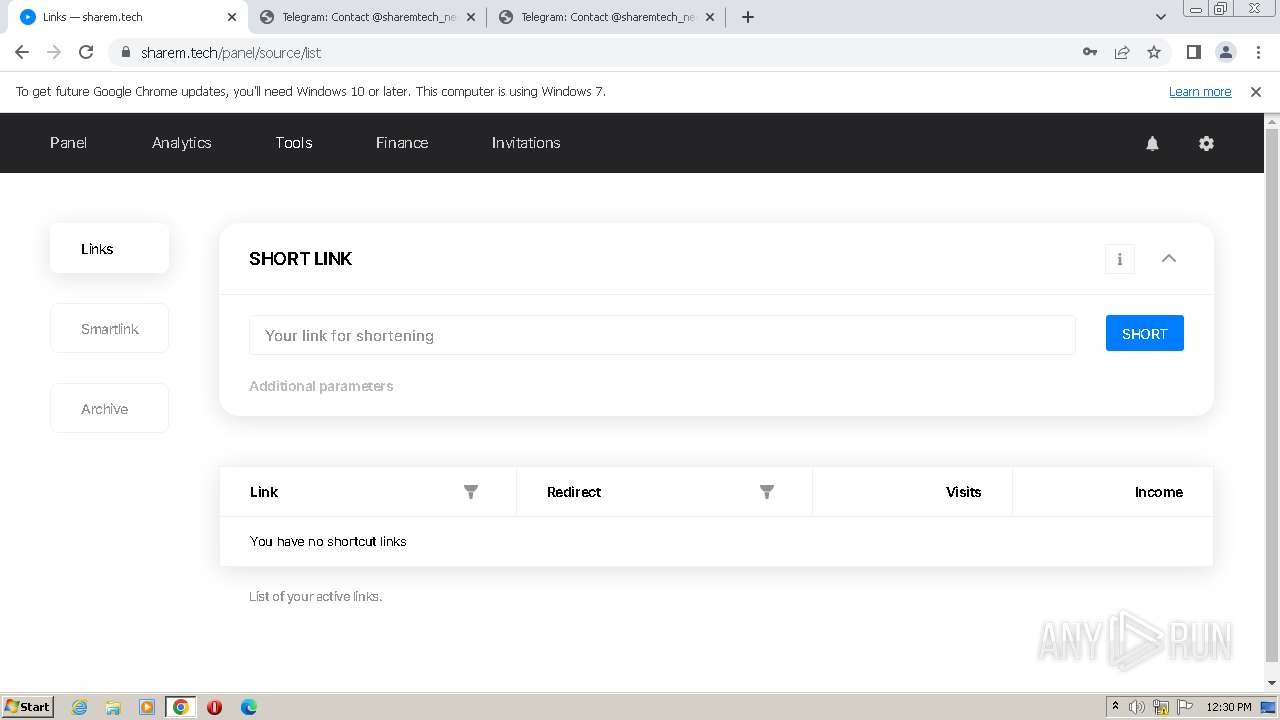Click the info icon in Short Link card
The width and height of the screenshot is (1280, 720).
click(1119, 259)
